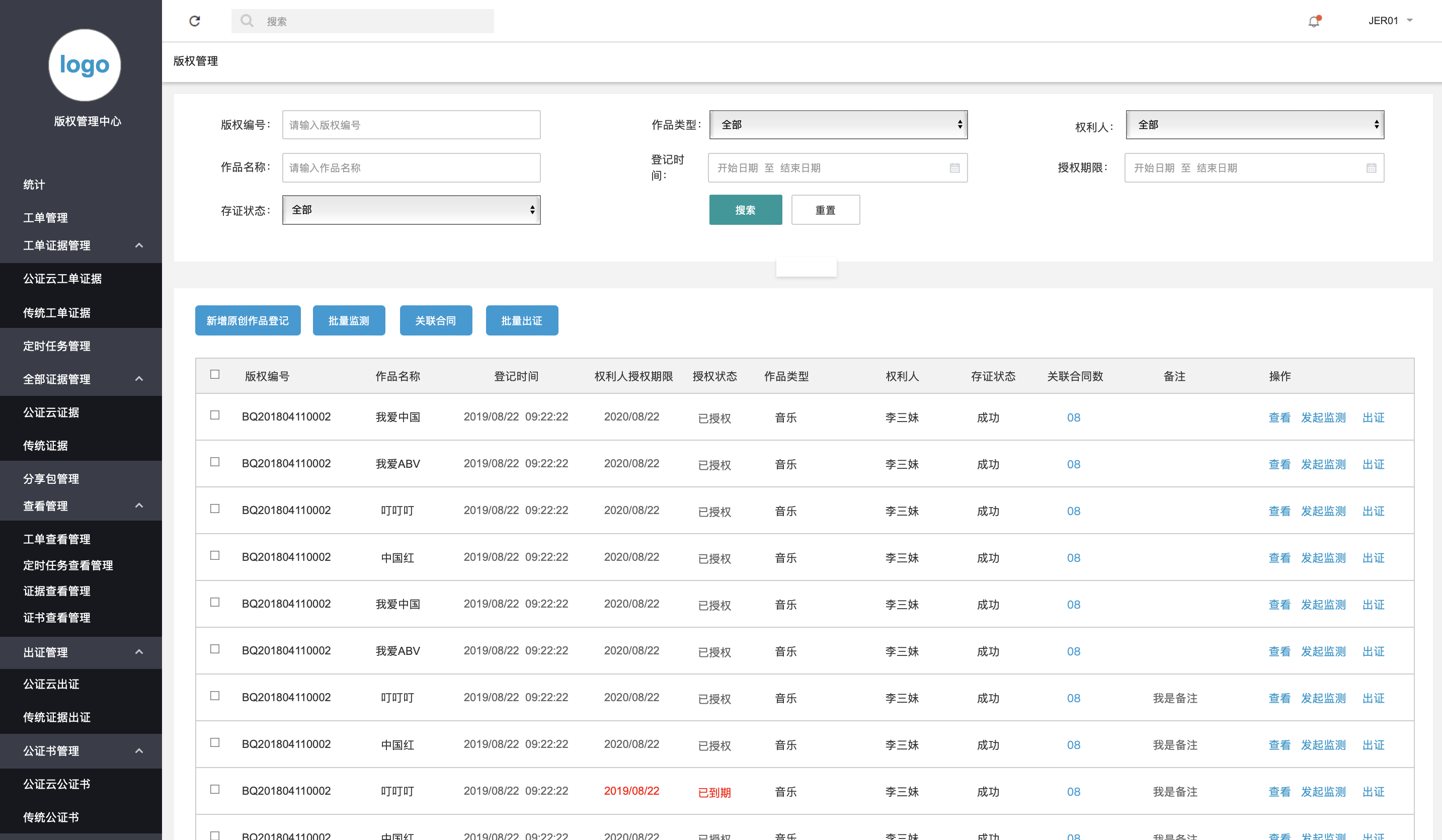Screen dimensions: 1442x840
Task: Open the 存证状态 dropdown
Action: (411, 209)
